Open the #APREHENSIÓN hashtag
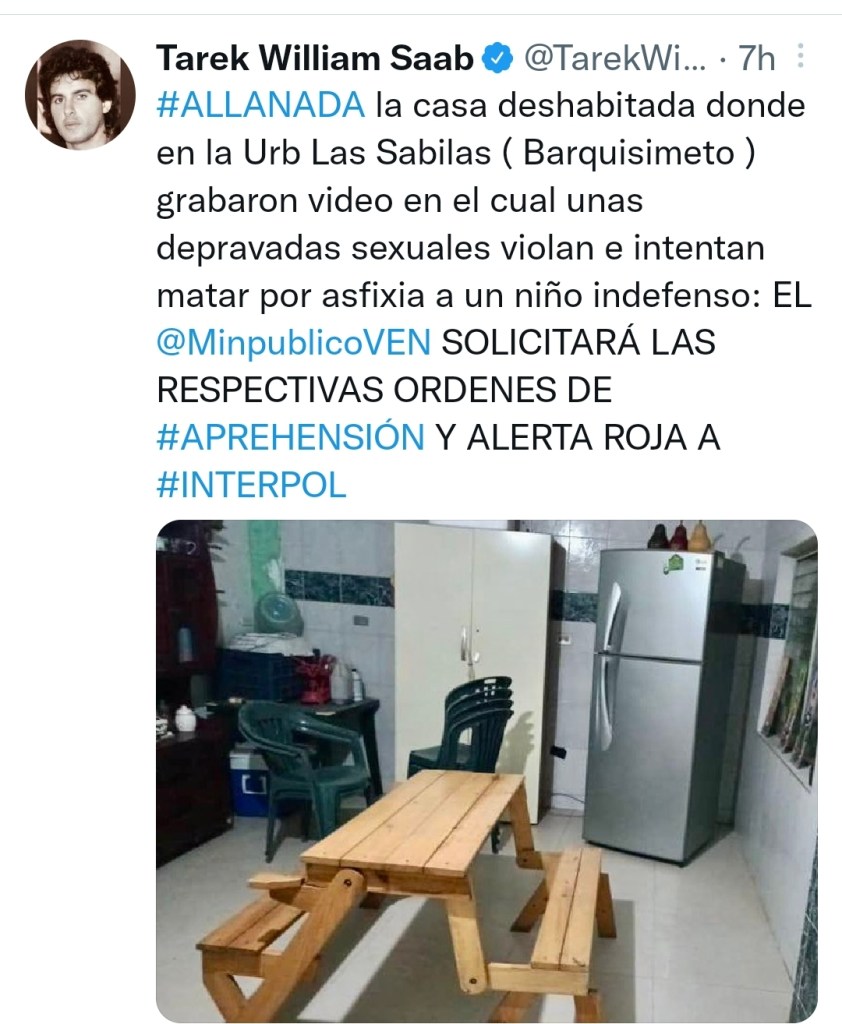The width and height of the screenshot is (842, 1024). [291, 438]
